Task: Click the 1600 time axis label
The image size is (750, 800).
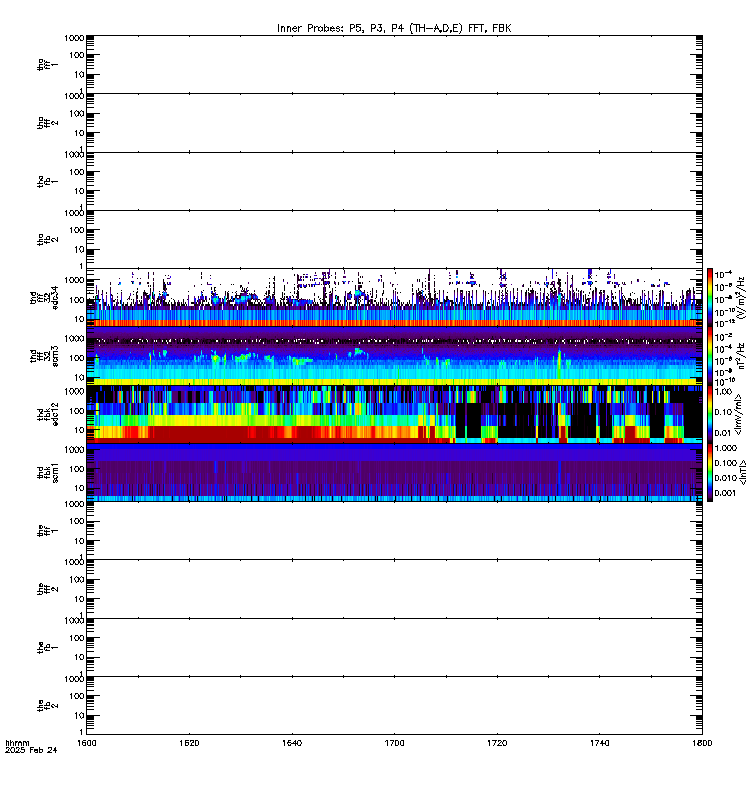Action: coord(86,743)
